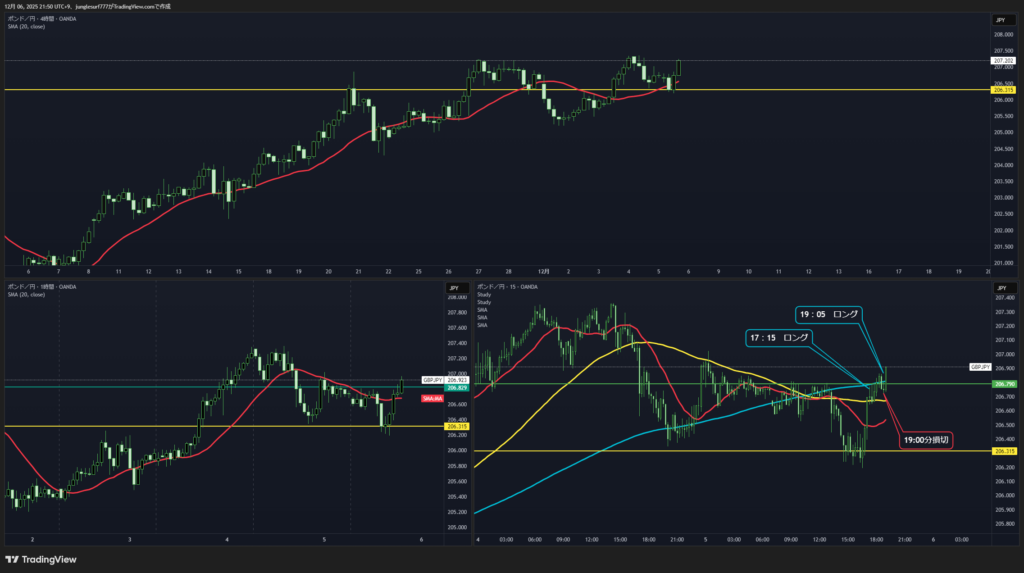Select the 19:05 ロング callout annotation

tap(829, 314)
